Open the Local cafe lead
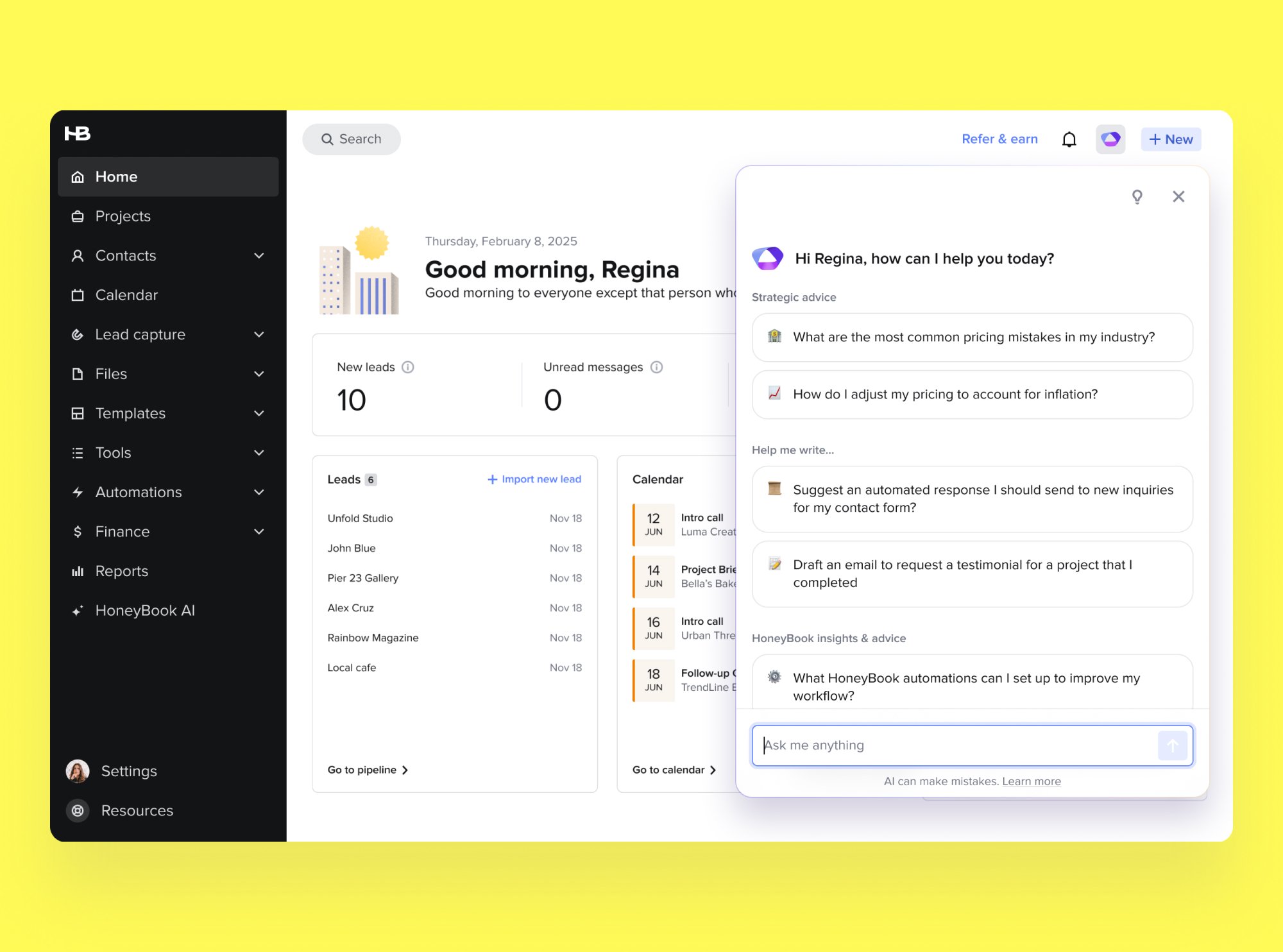 [455, 668]
